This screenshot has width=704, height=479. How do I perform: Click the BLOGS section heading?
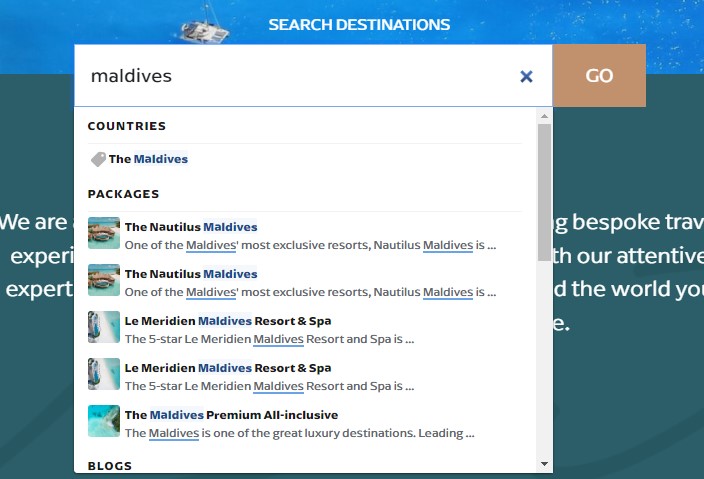click(x=110, y=466)
